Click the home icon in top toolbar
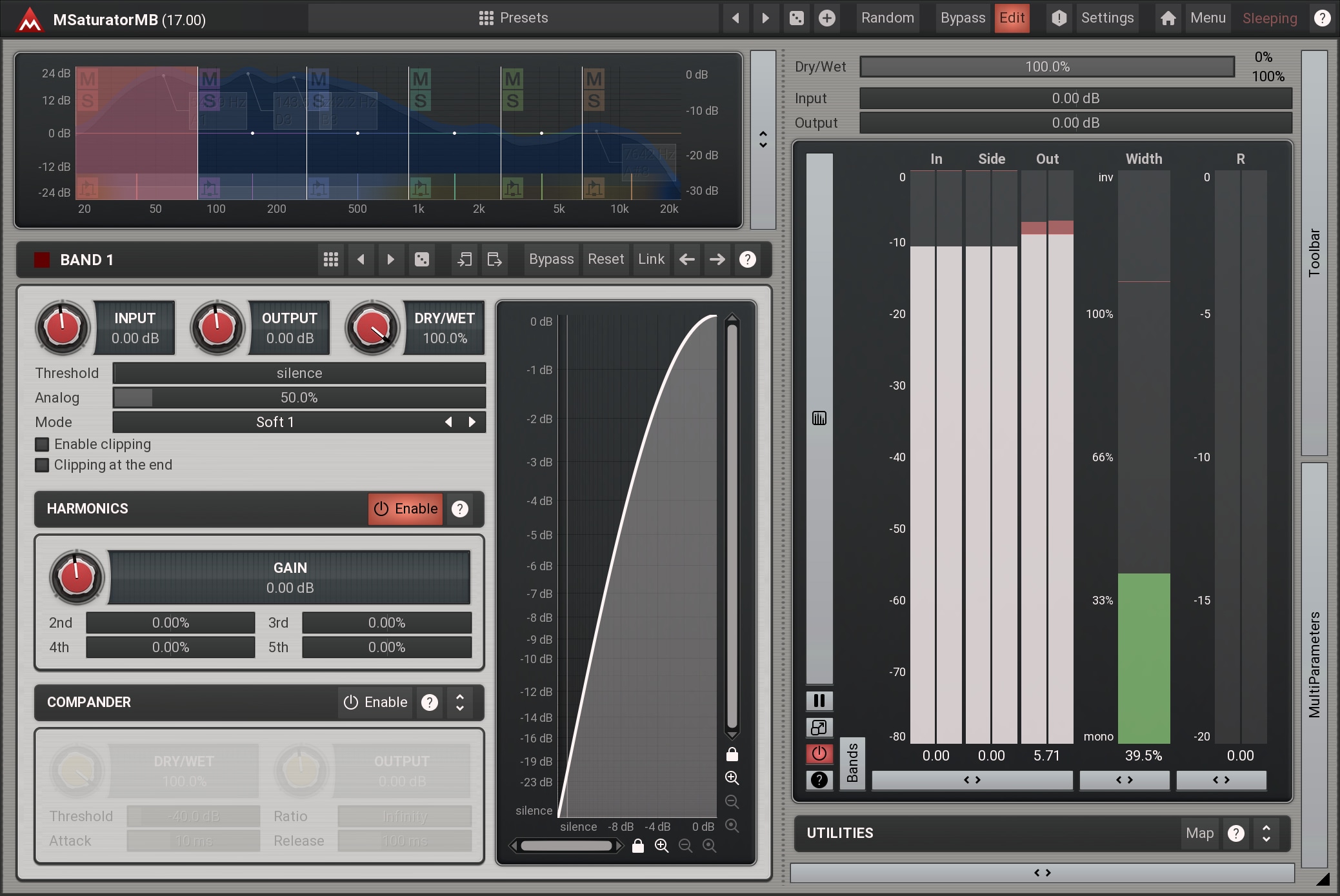Viewport: 1340px width, 896px height. point(1168,18)
